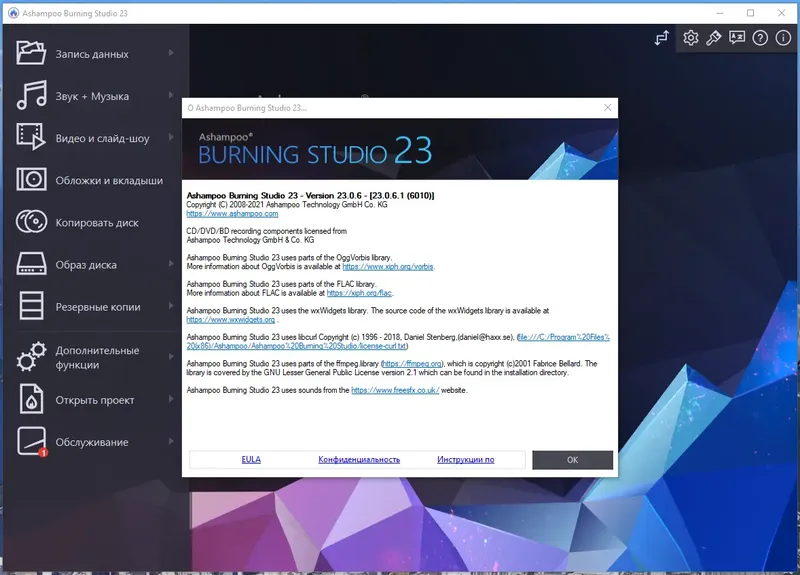Open the xiph.org/vorbis link
Screen dimensions: 800x575
point(388,266)
